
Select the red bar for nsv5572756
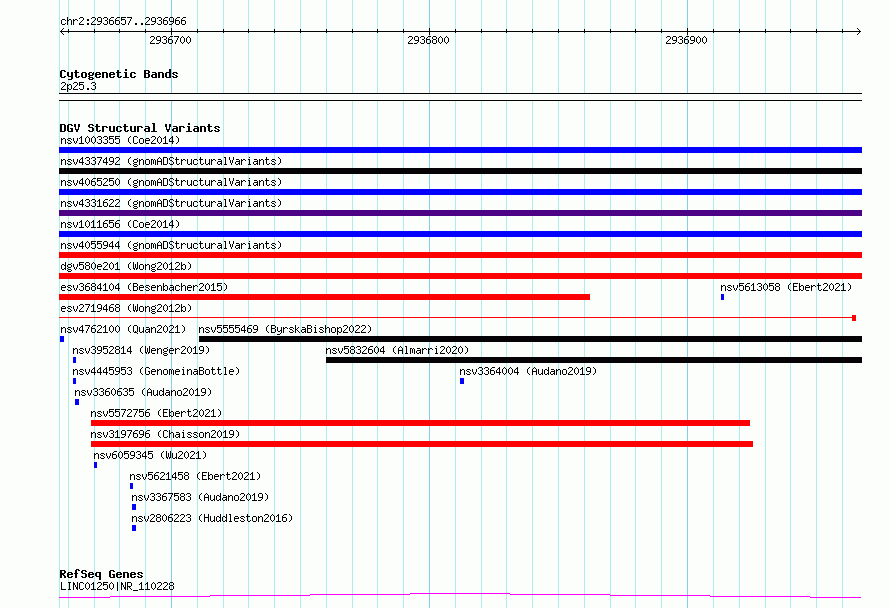[x=420, y=423]
